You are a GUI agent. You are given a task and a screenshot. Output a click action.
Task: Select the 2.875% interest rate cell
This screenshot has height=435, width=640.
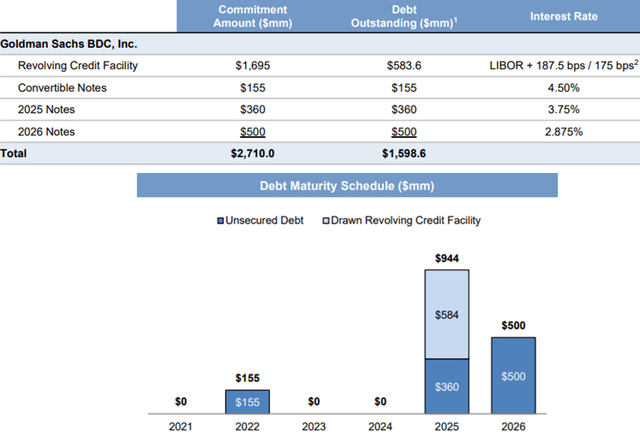click(564, 132)
